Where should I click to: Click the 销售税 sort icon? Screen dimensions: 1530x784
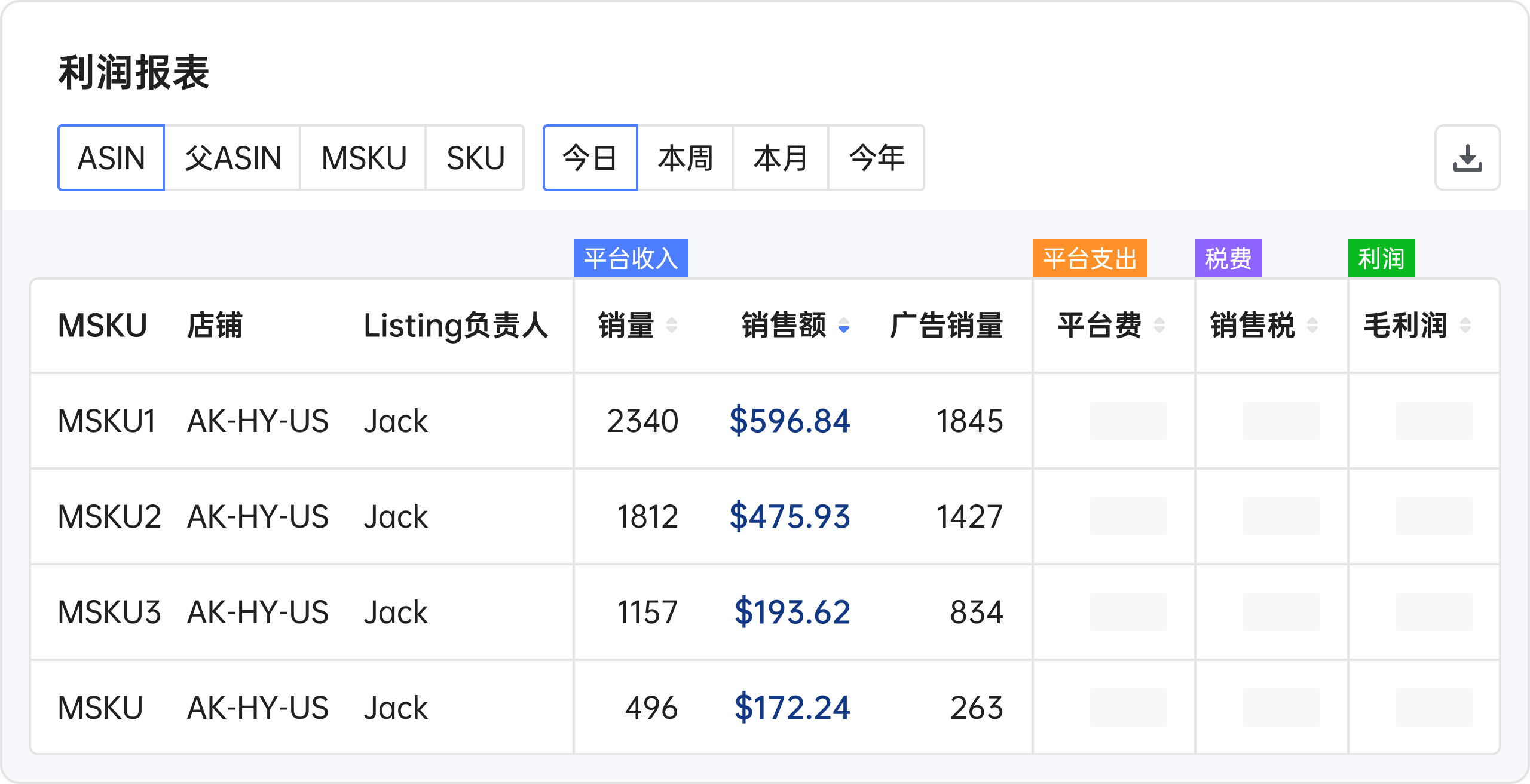tap(1313, 326)
